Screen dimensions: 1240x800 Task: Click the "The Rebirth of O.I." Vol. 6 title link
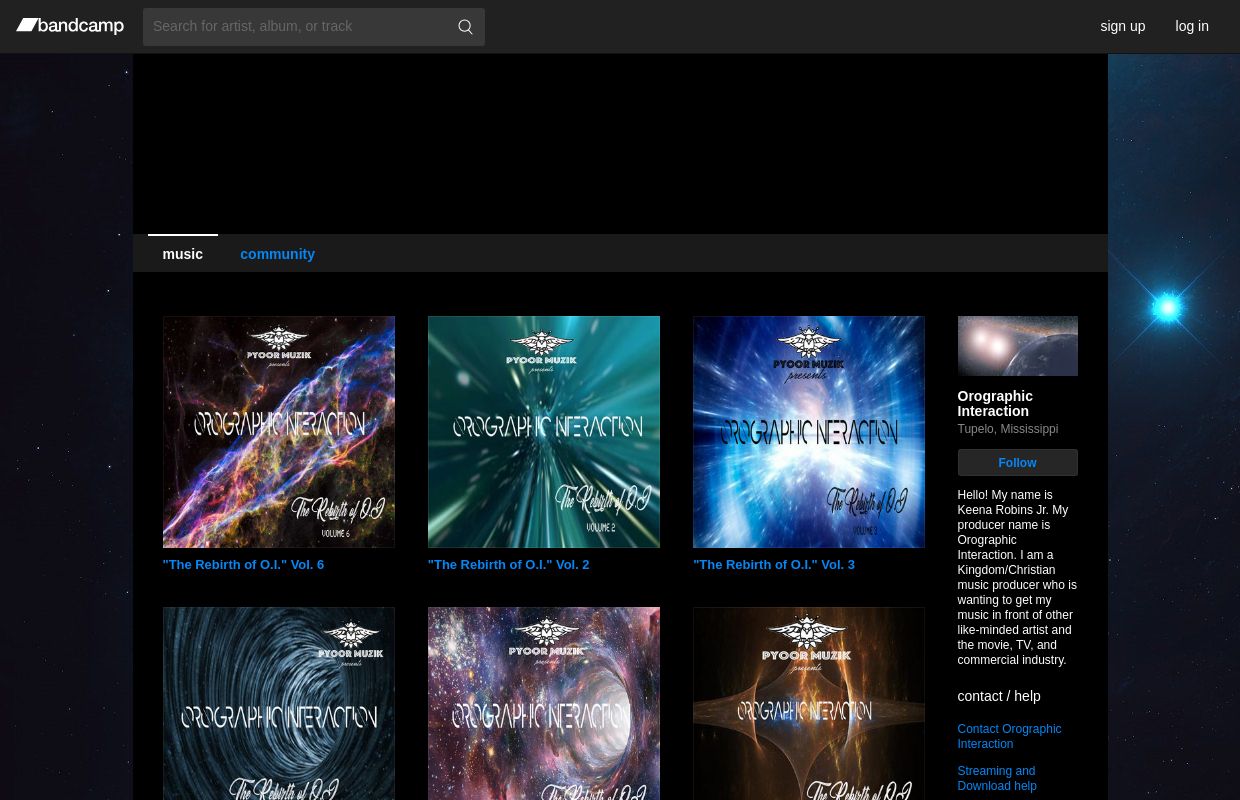(x=243, y=565)
